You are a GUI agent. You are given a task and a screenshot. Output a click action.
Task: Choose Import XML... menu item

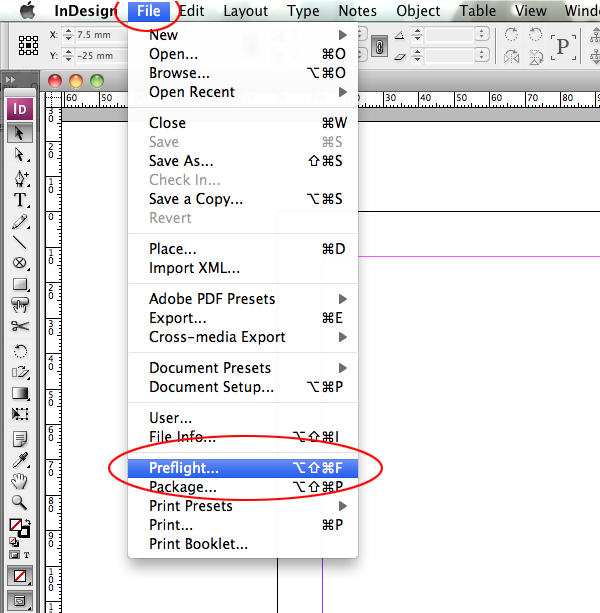click(x=243, y=268)
